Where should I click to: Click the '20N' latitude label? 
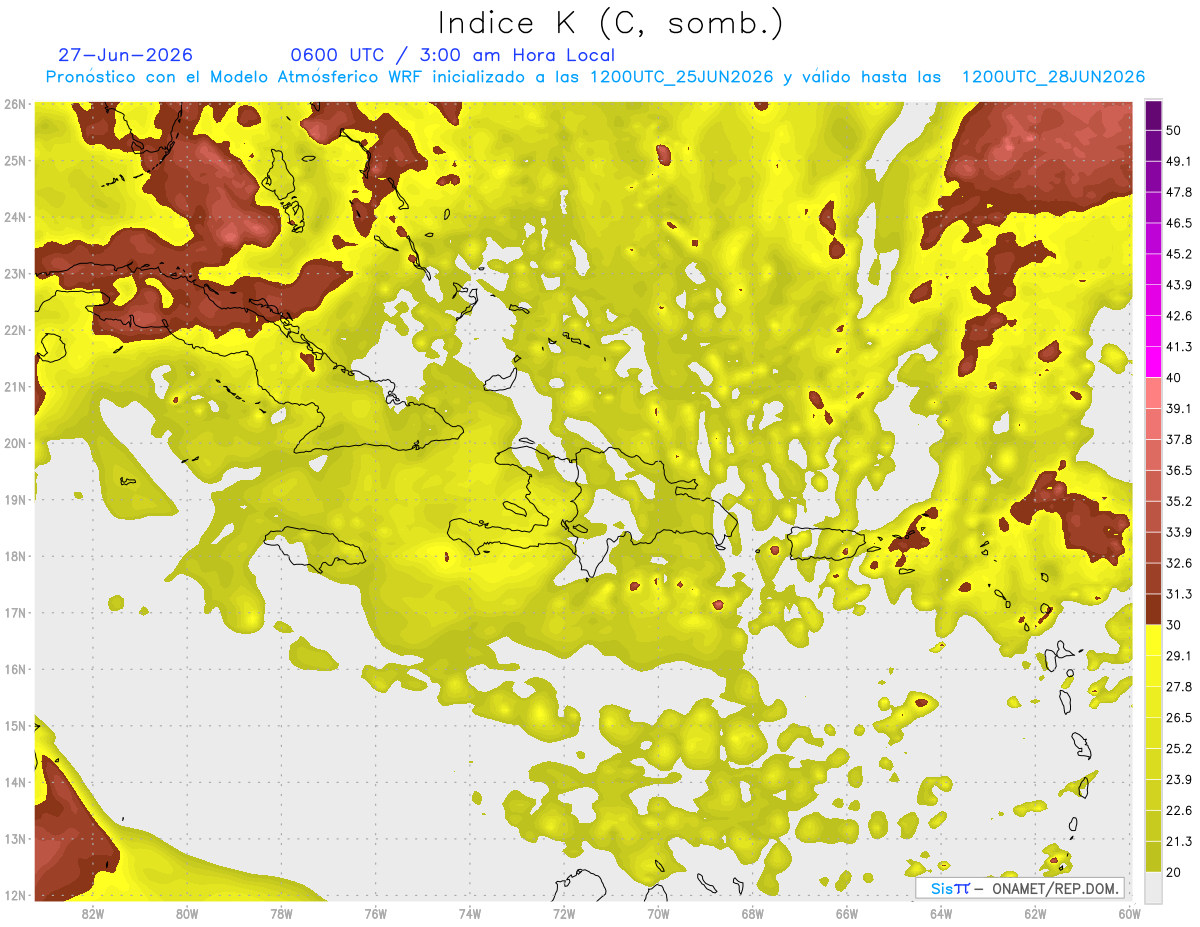(x=15, y=443)
